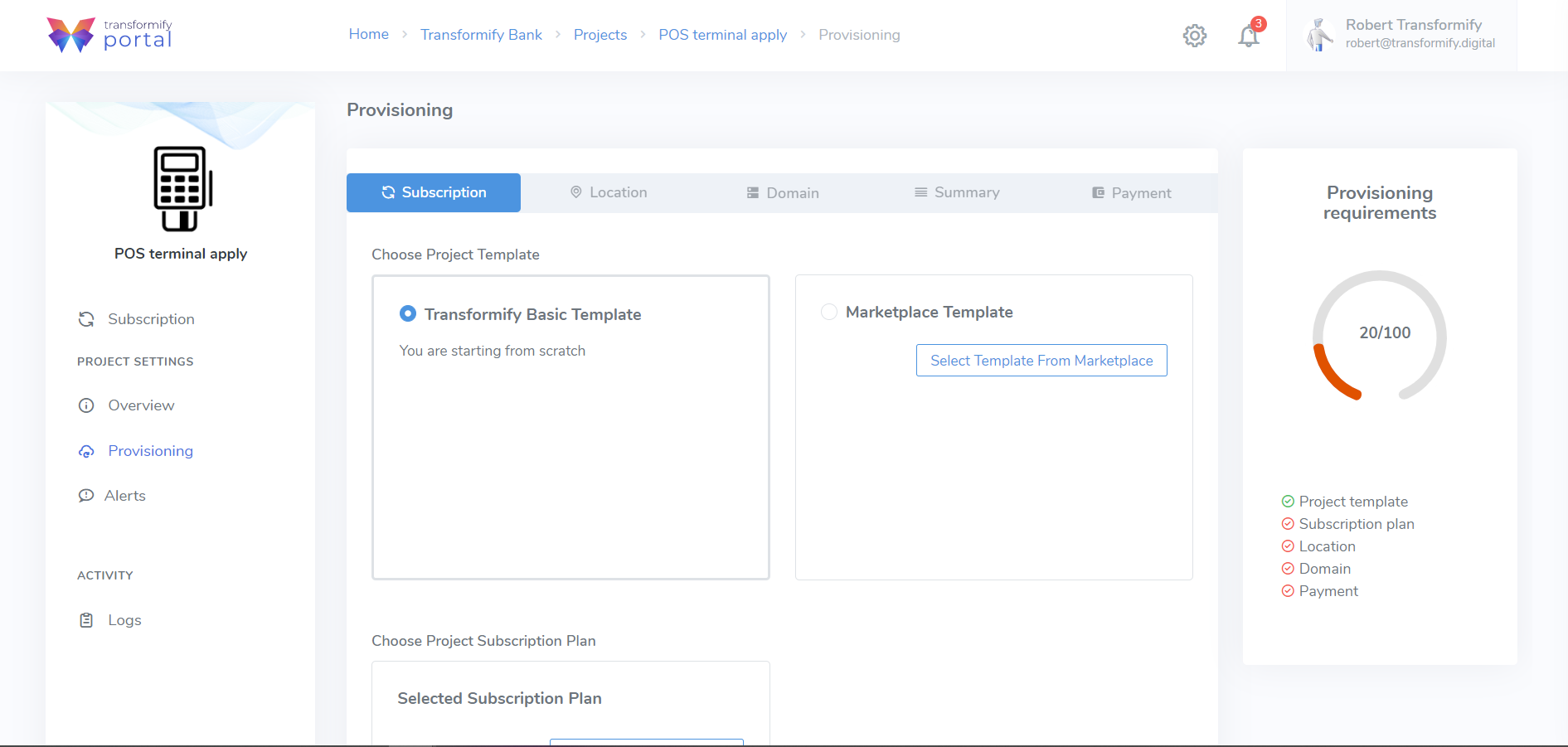Click the Transformify Basic Template card

point(570,427)
